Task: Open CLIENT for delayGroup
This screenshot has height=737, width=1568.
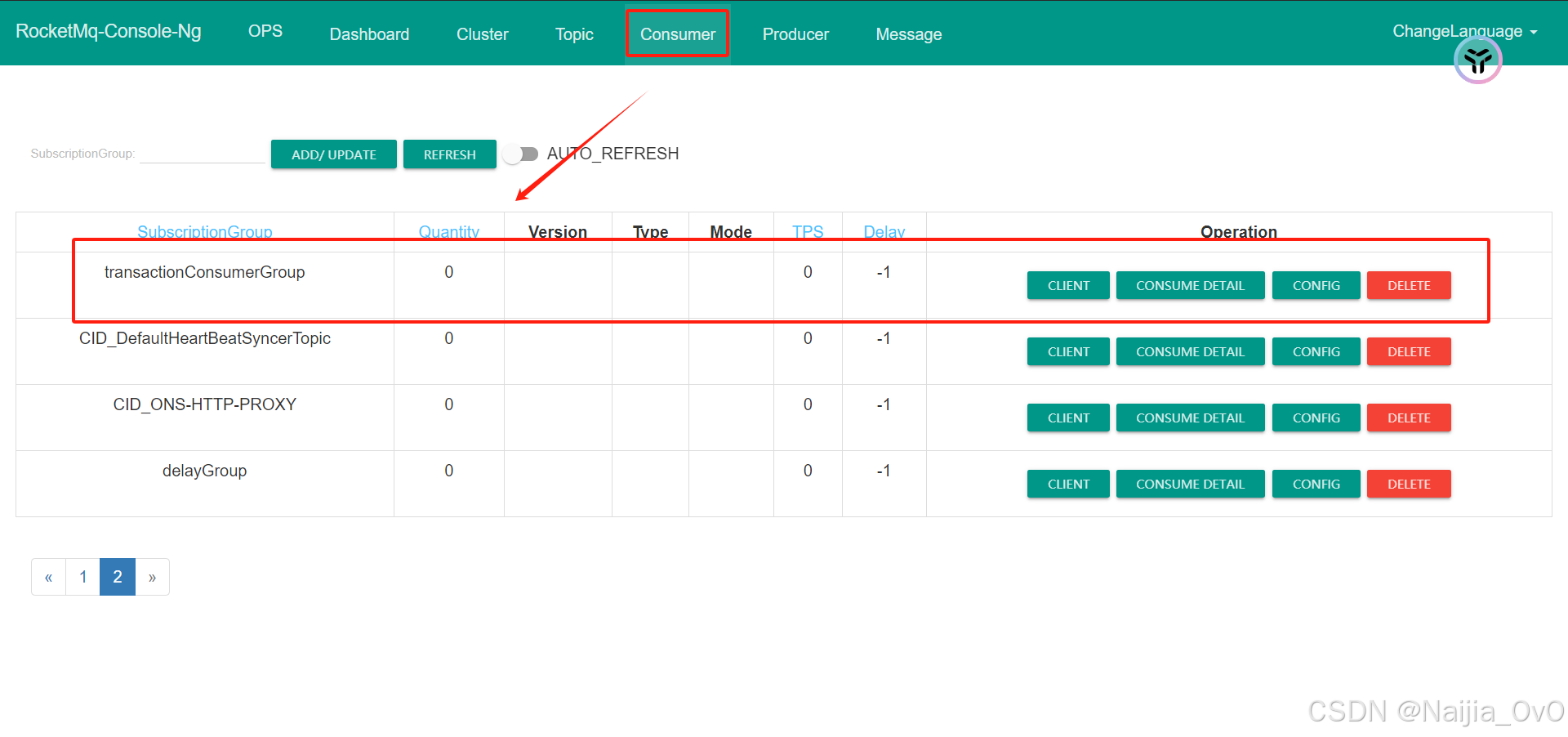Action: [1068, 484]
